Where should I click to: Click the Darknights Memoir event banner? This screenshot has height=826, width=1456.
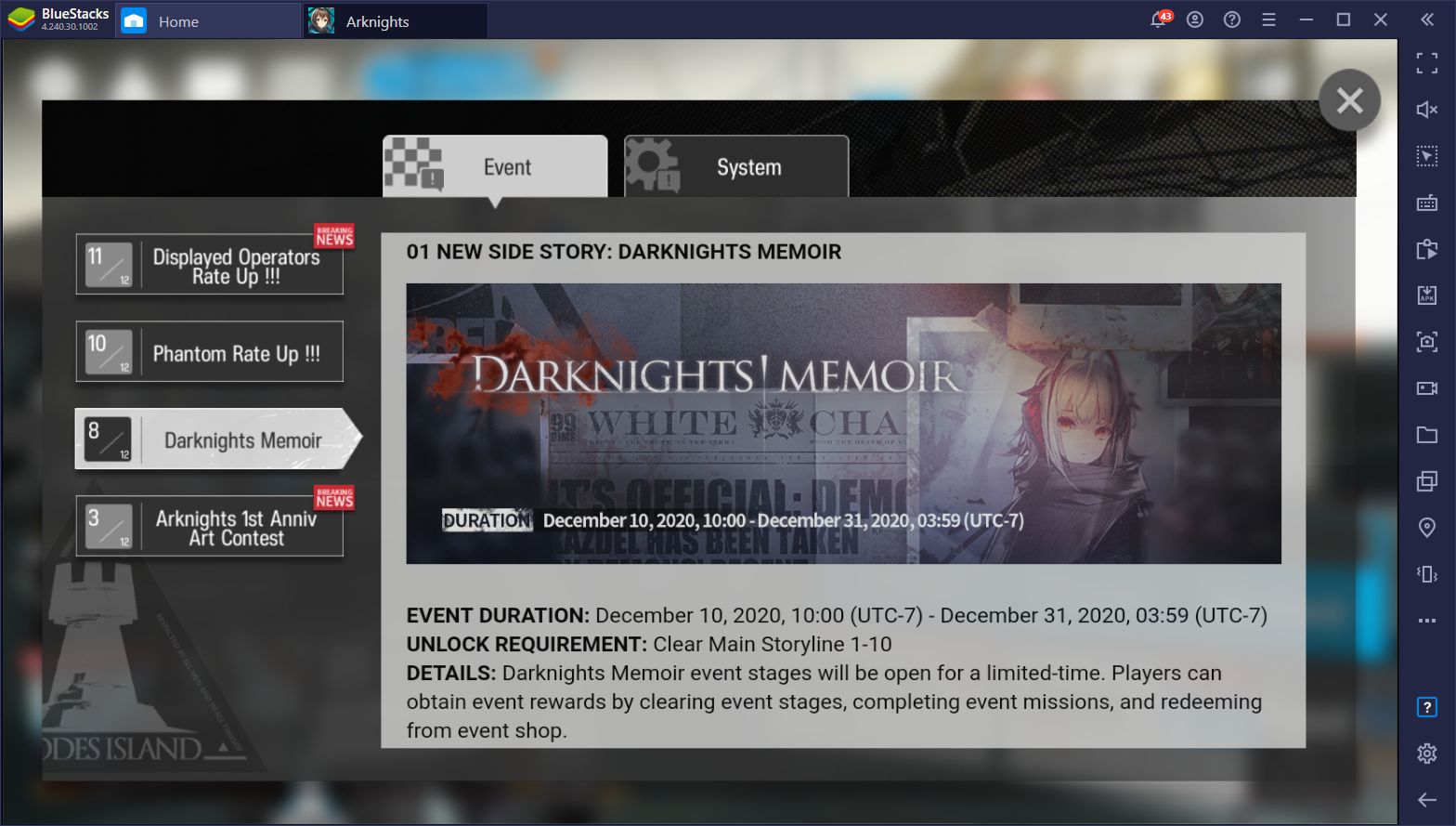[x=843, y=424]
